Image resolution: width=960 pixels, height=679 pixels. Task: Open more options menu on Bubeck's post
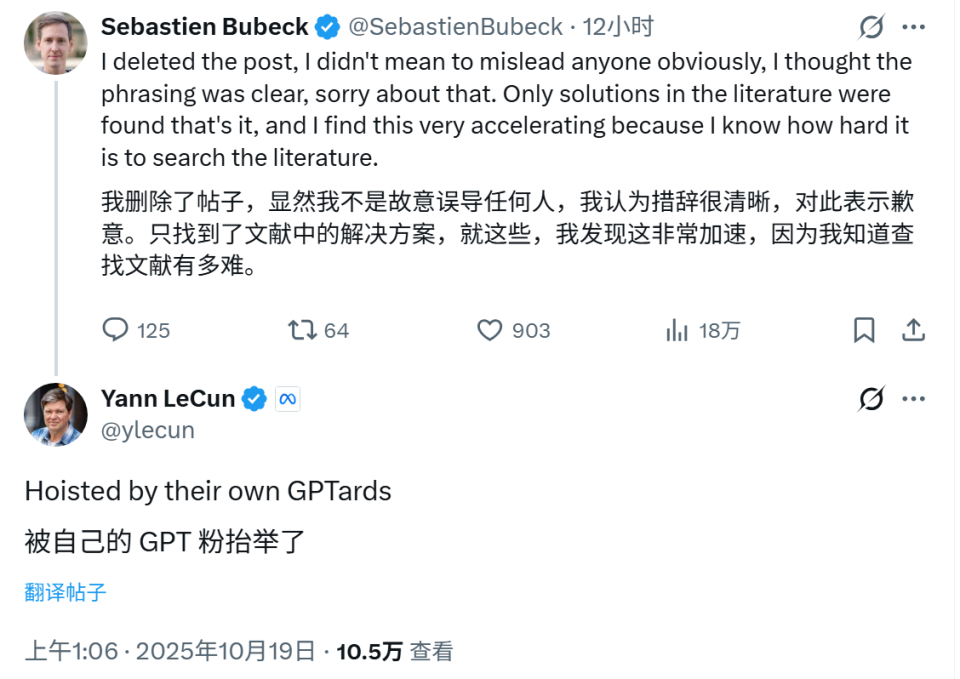pos(913,28)
